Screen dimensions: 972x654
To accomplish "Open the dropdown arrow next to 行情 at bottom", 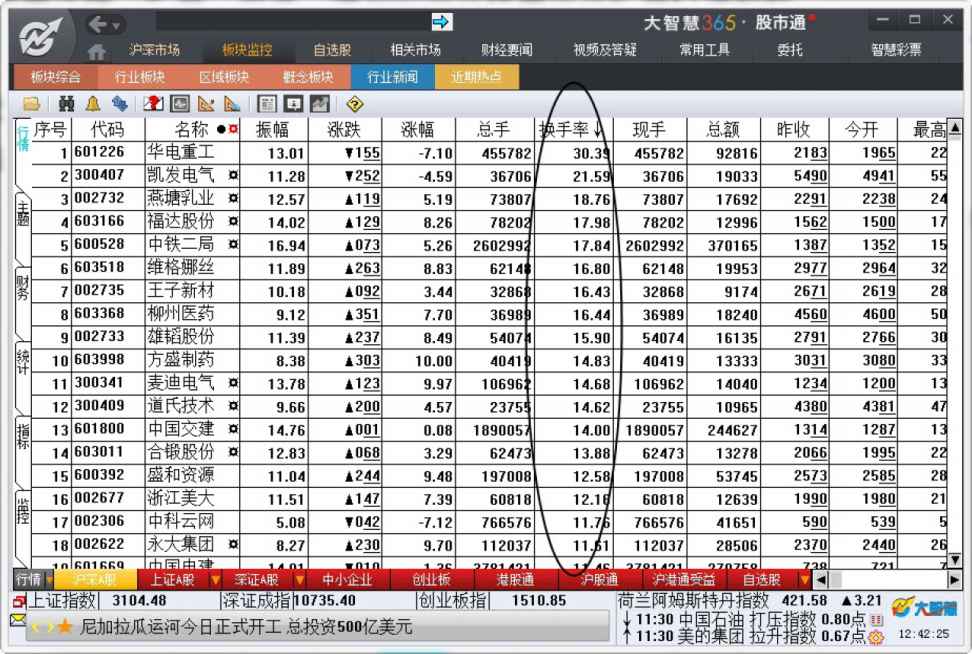I will click(x=49, y=580).
